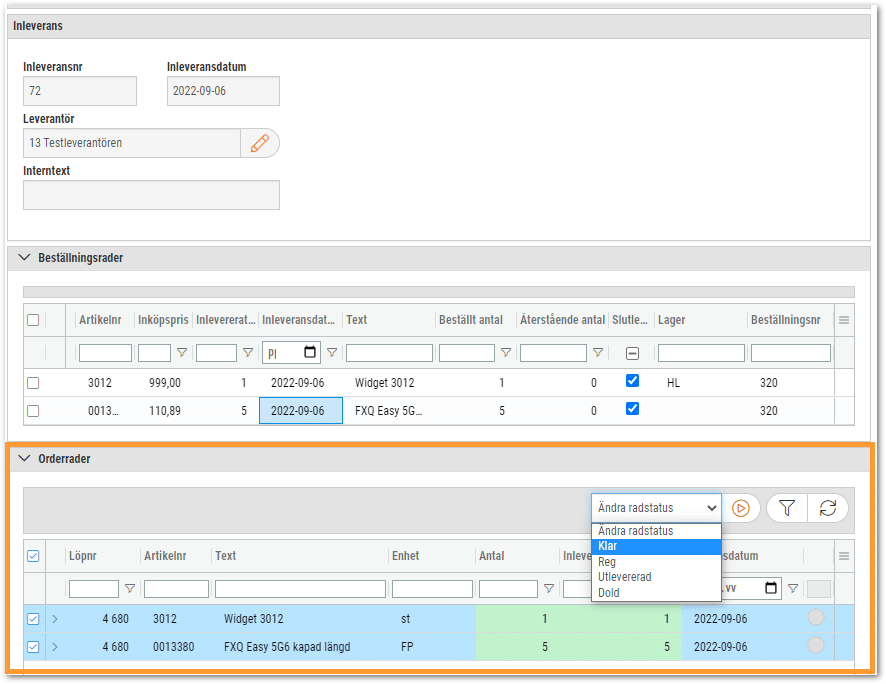Choose Utlevererad in the radstatus list

pyautogui.click(x=656, y=577)
